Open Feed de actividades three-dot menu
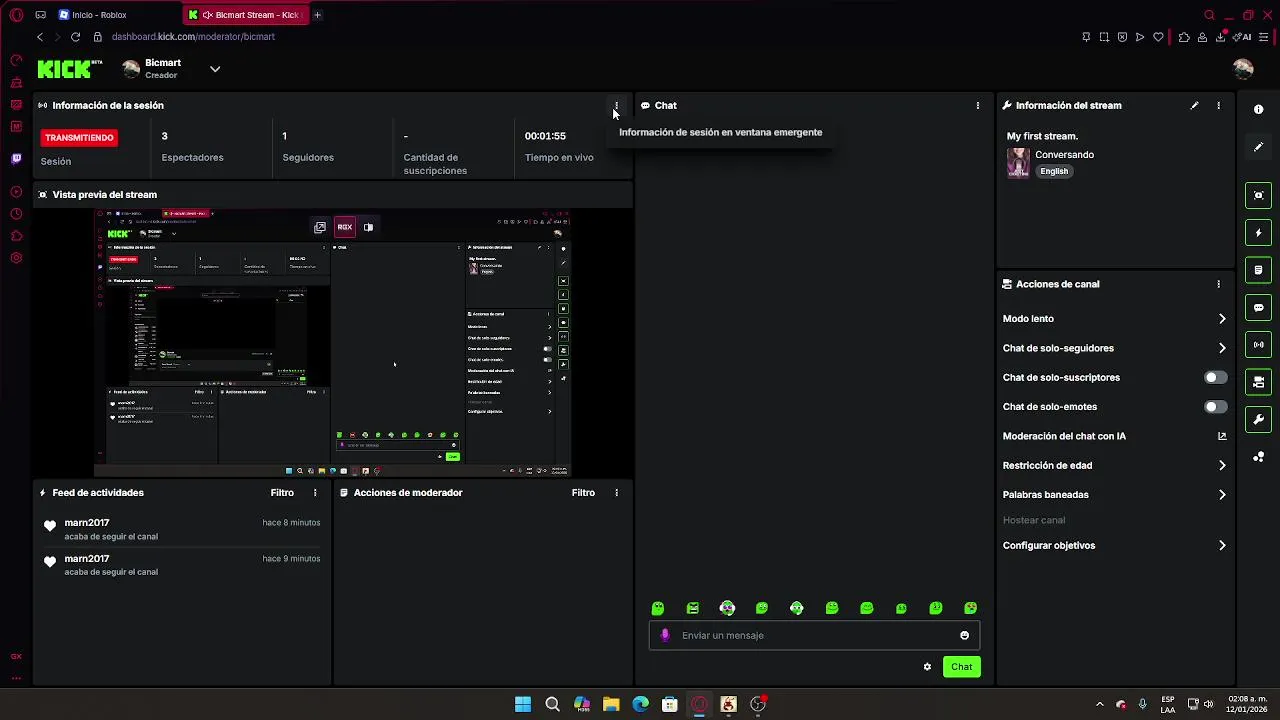This screenshot has width=1280, height=720. [316, 493]
